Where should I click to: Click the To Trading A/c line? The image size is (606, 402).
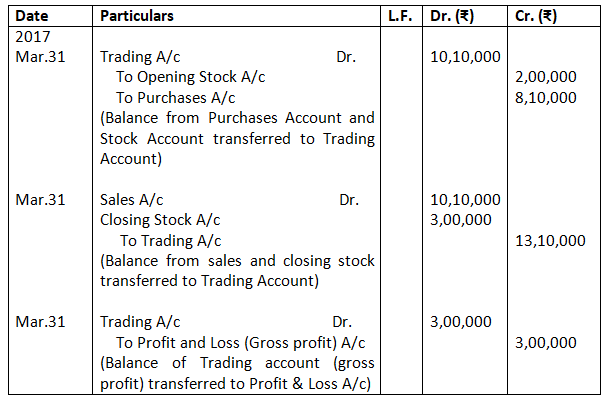(171, 240)
